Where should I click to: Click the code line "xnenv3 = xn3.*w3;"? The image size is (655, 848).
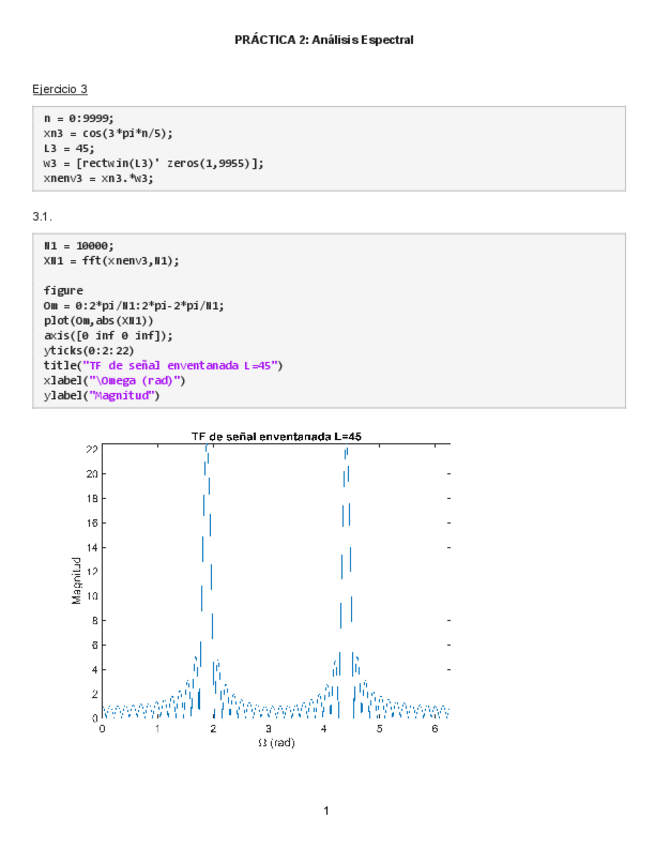pos(98,178)
